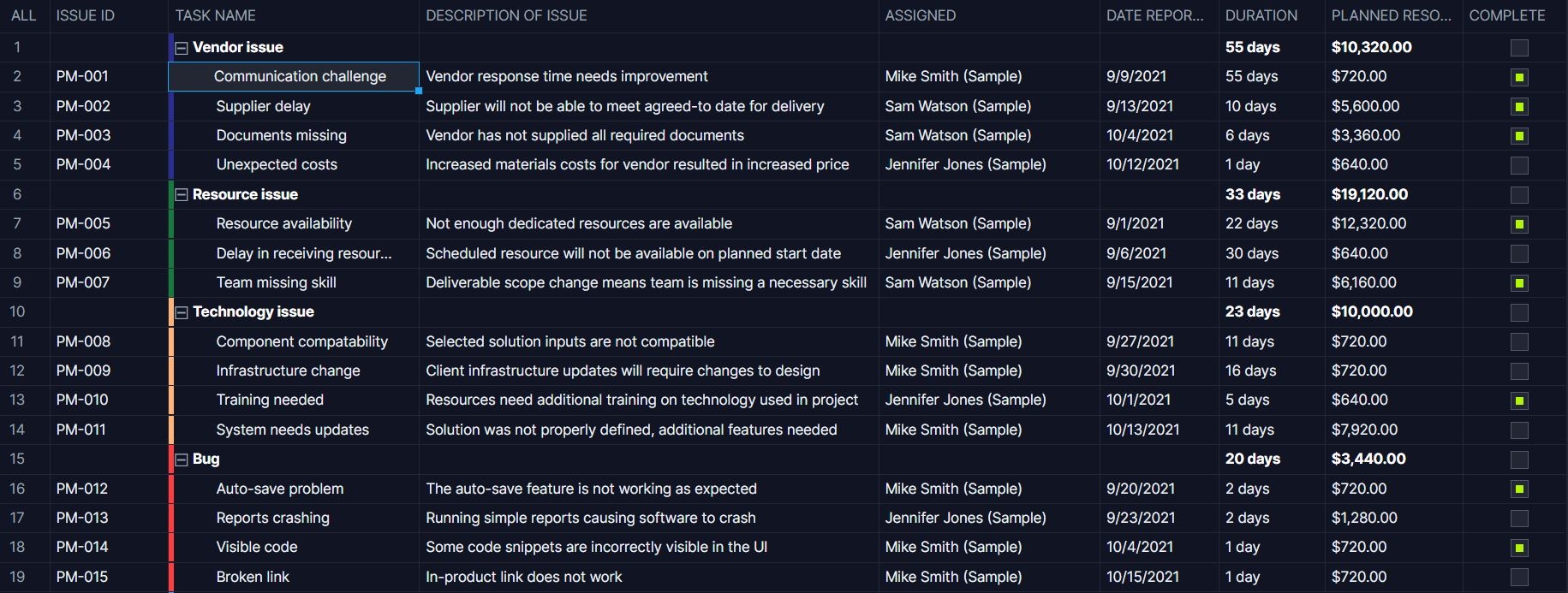Collapse the Bug group
This screenshot has height=593, width=1568.
click(182, 460)
